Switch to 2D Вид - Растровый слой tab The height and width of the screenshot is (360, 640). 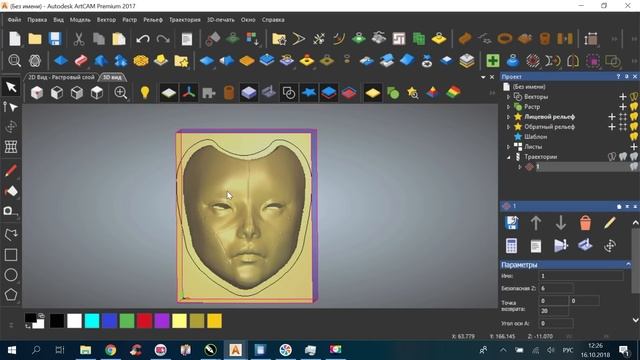[61, 77]
